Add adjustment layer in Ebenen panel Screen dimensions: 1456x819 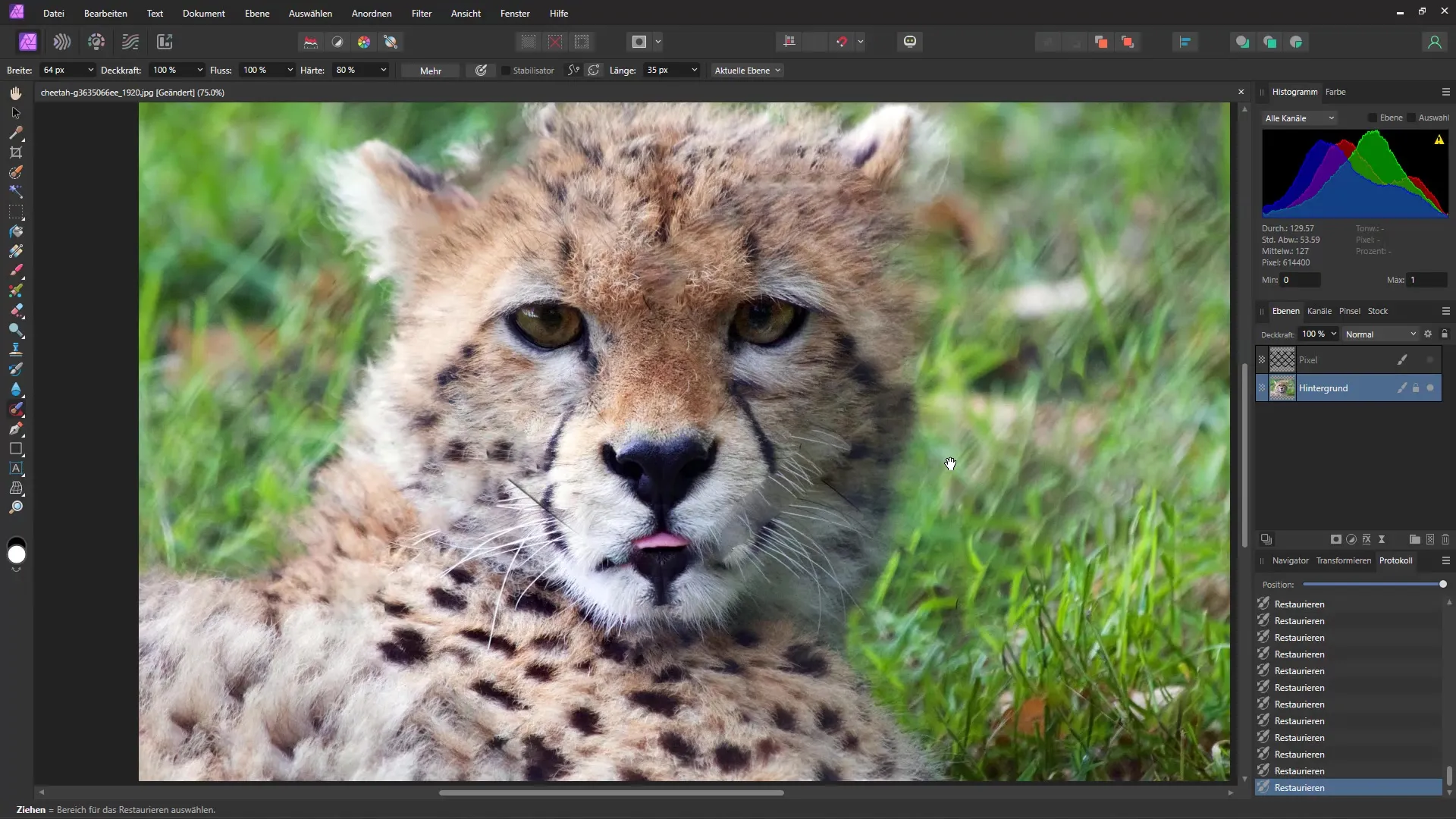pos(1351,539)
